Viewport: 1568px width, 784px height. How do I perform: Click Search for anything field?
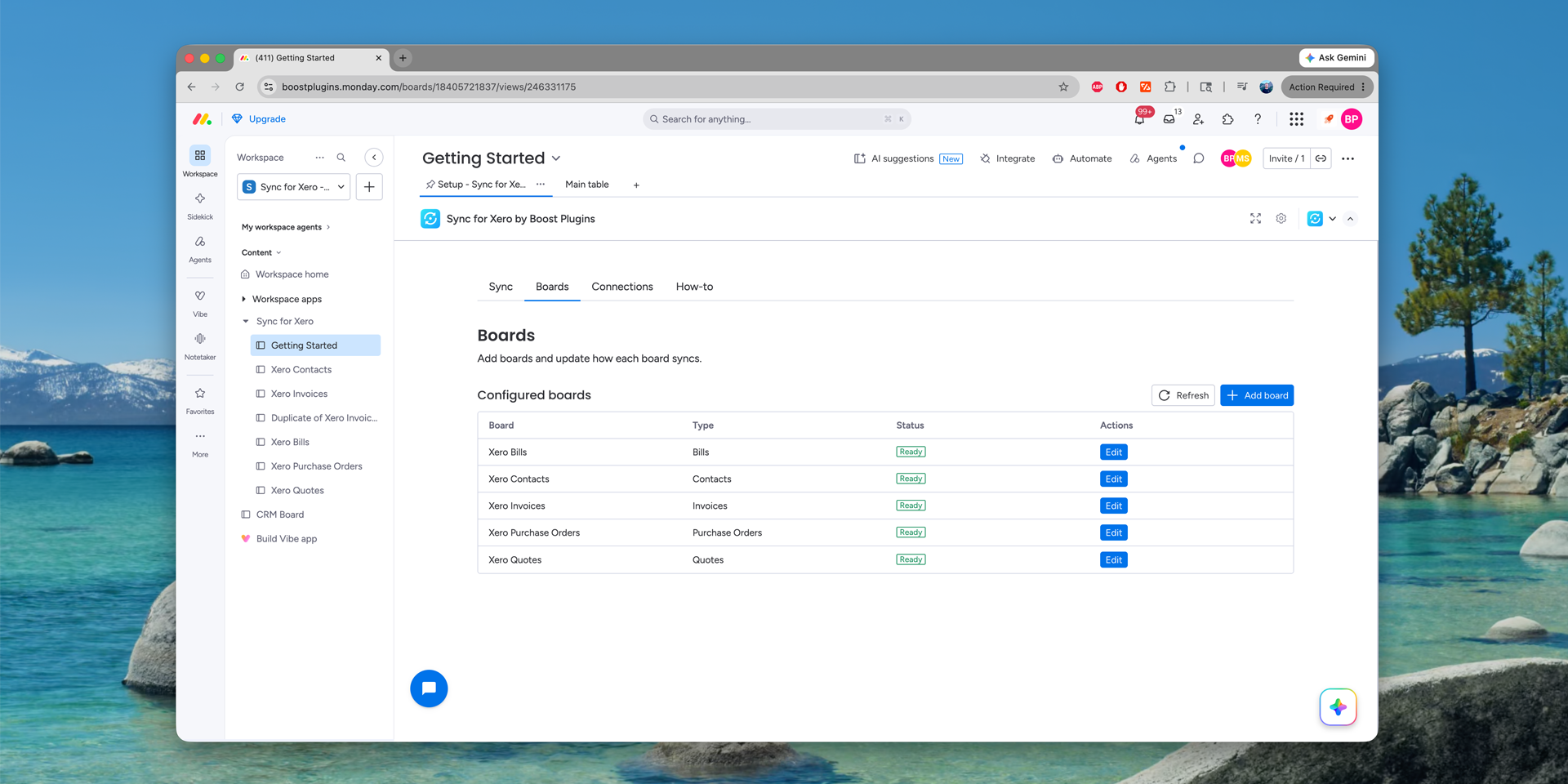click(x=777, y=119)
